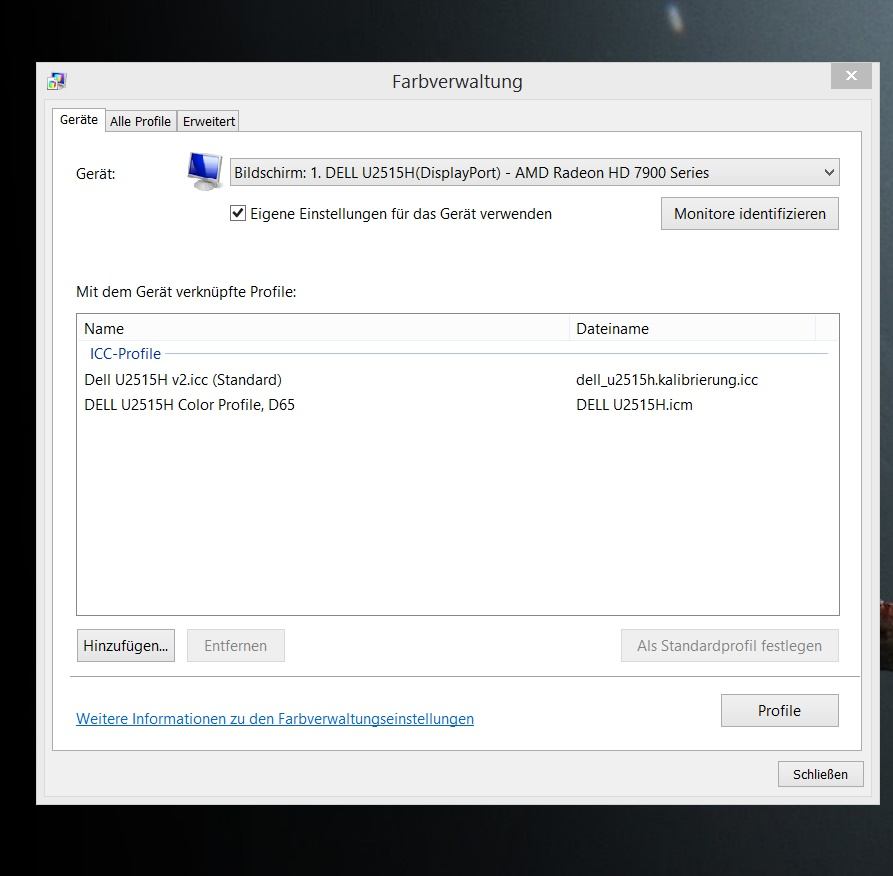Click the Schließen button
Image resolution: width=893 pixels, height=876 pixels.
821,774
